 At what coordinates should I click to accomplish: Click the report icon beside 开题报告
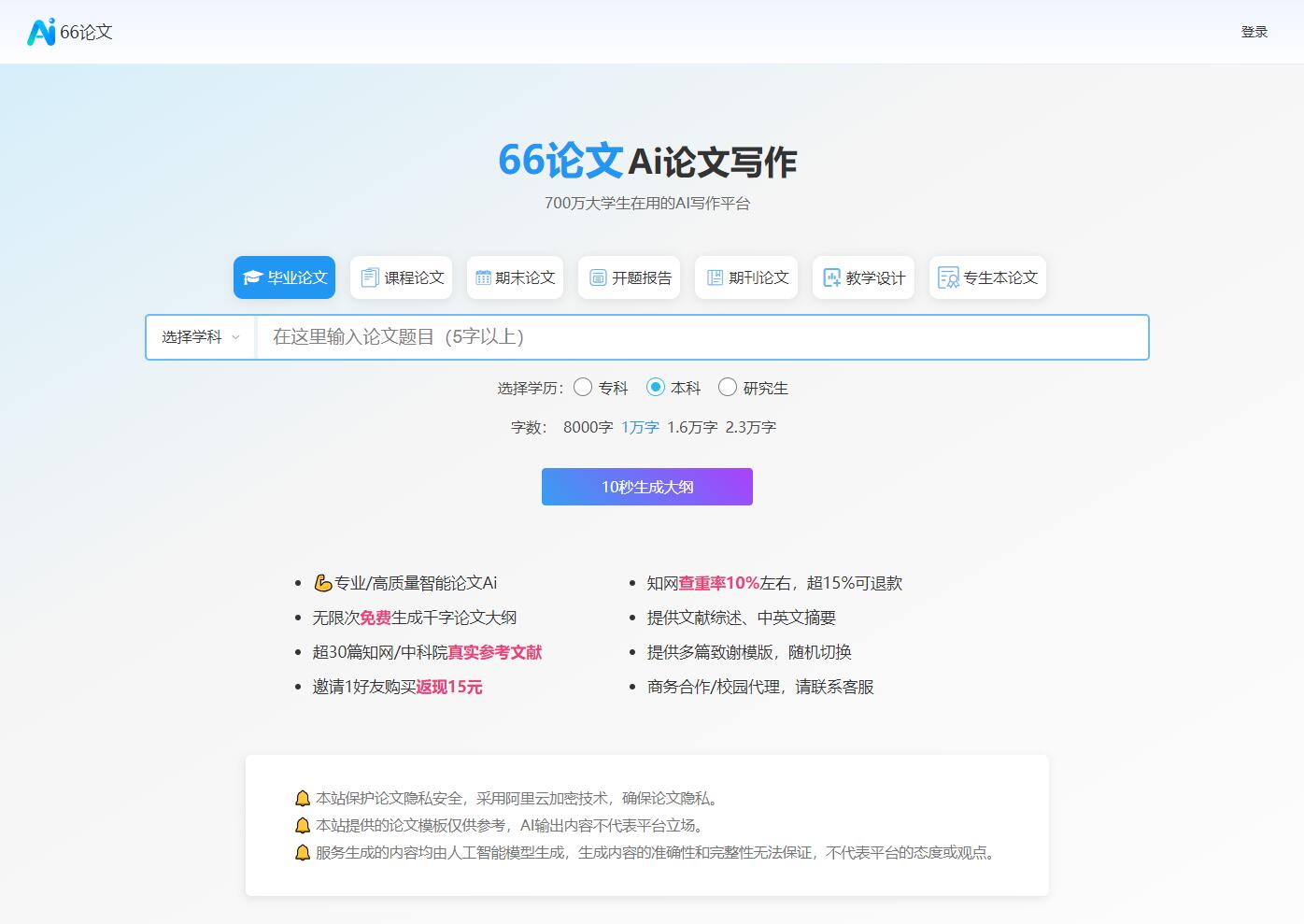(x=598, y=277)
